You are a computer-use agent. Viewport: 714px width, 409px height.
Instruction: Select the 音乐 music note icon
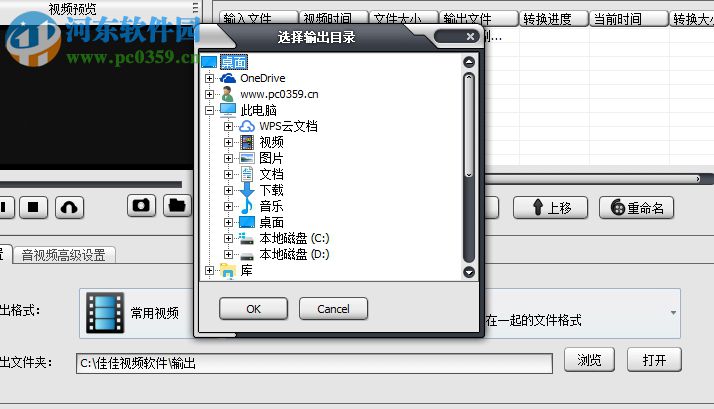coord(247,206)
